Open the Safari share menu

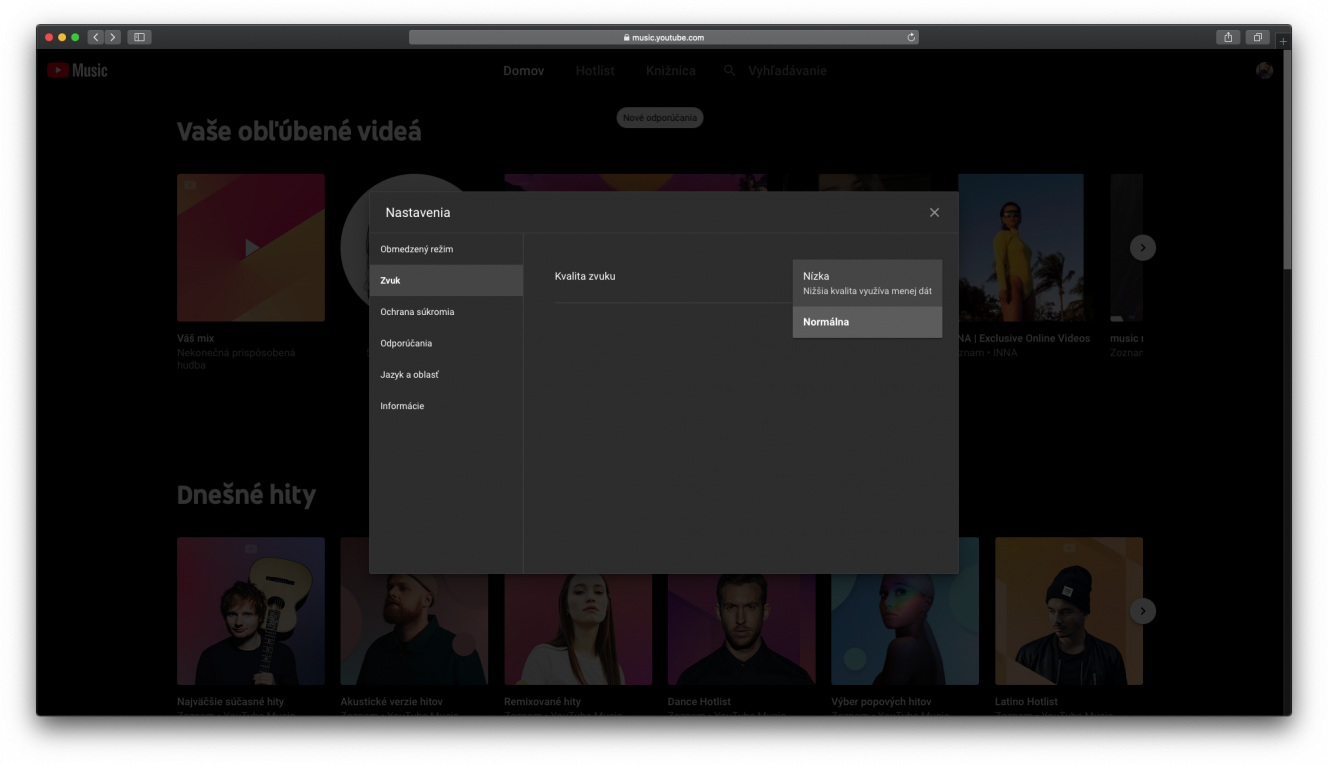[x=1228, y=37]
